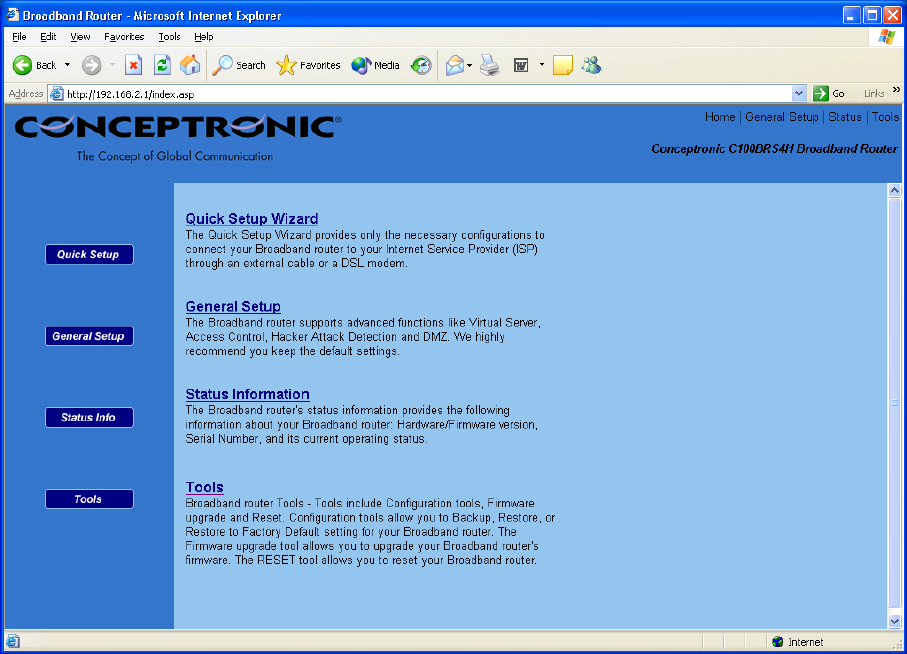Screen dimensions: 907x654
Task: Click the Edit with Word icon
Action: [x=521, y=65]
